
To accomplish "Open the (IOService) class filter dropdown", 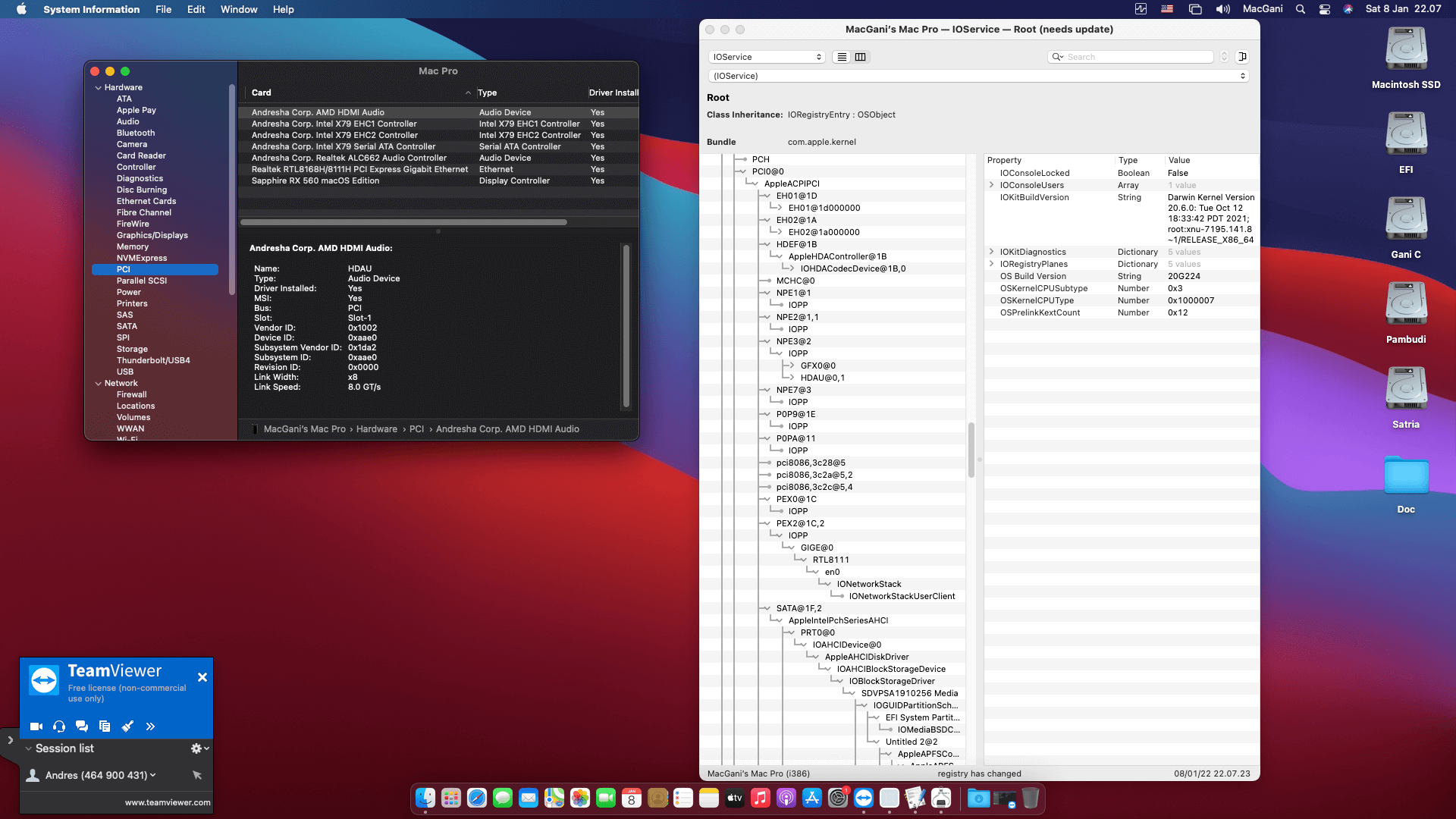I will [978, 75].
